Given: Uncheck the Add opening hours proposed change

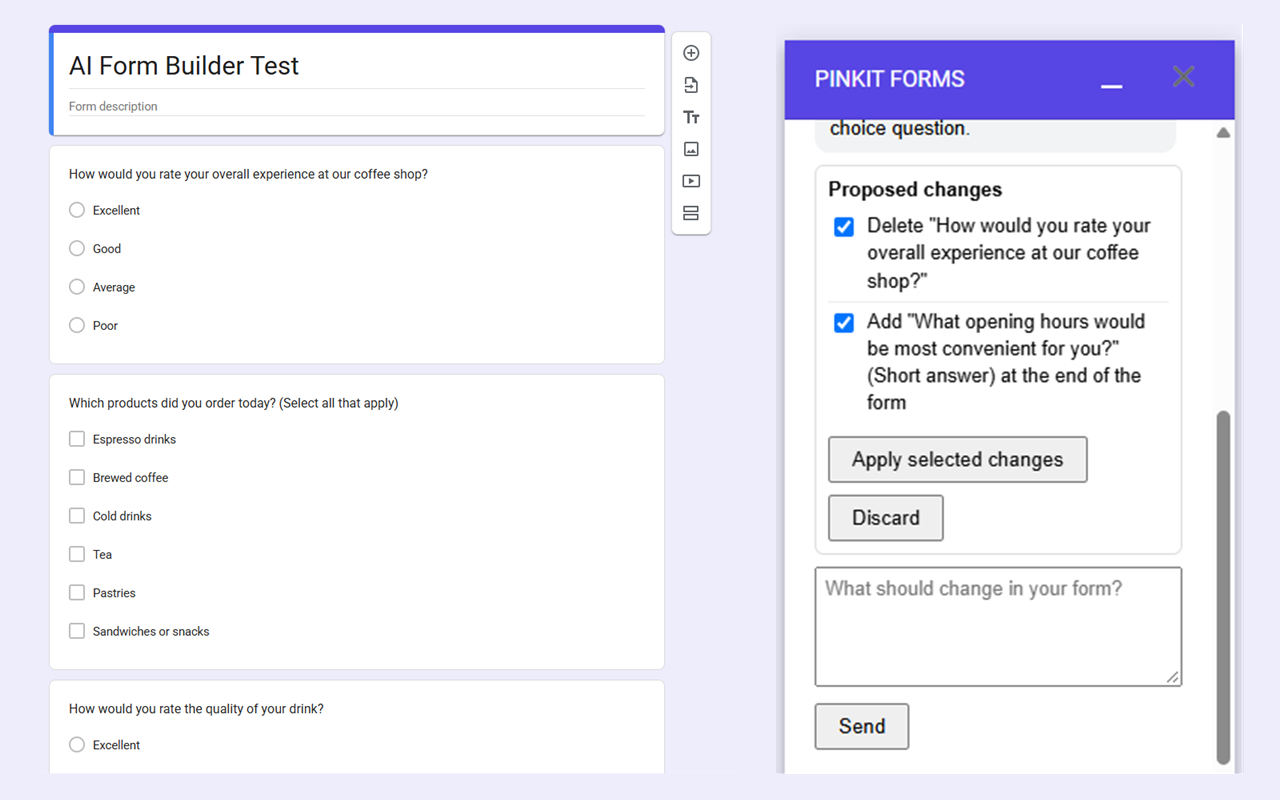Looking at the screenshot, I should pos(844,323).
